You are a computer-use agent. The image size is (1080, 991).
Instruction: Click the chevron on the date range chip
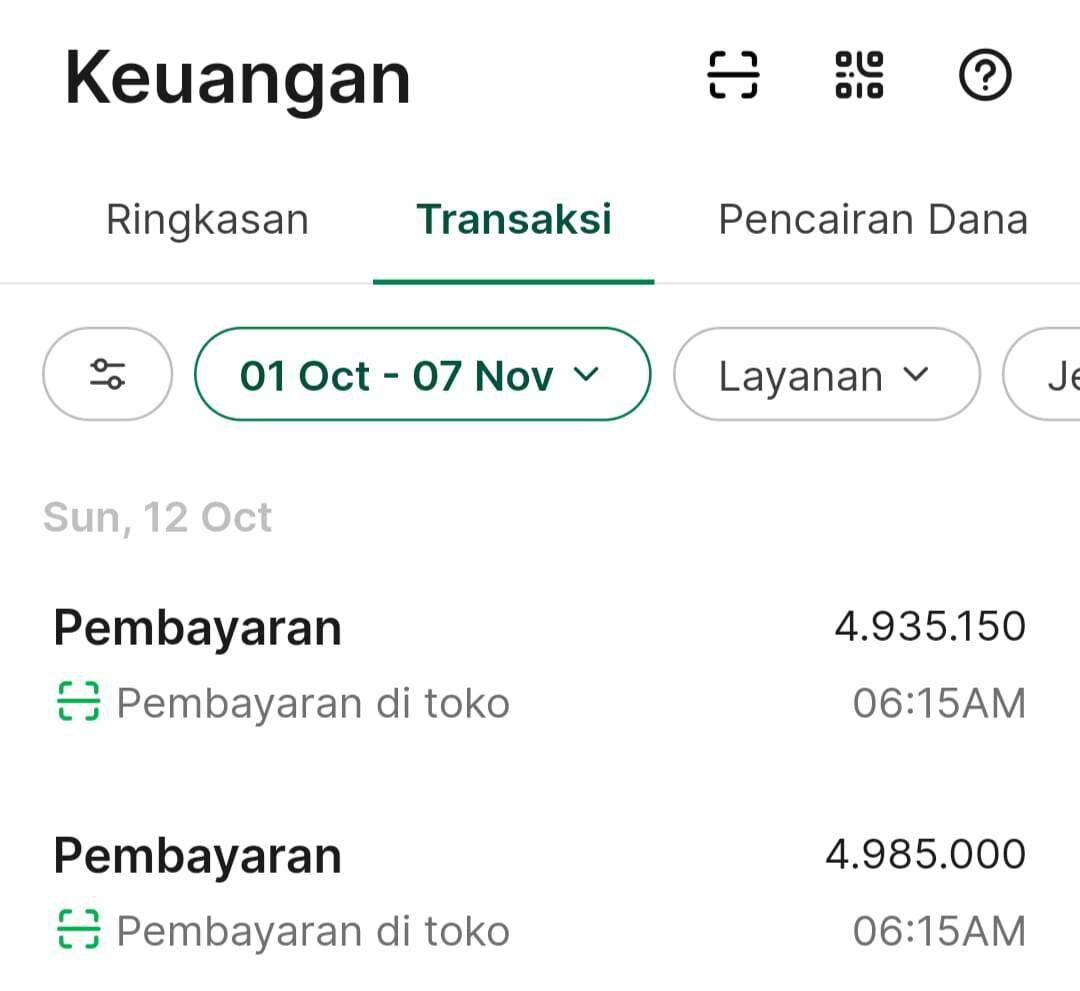pyautogui.click(x=586, y=374)
